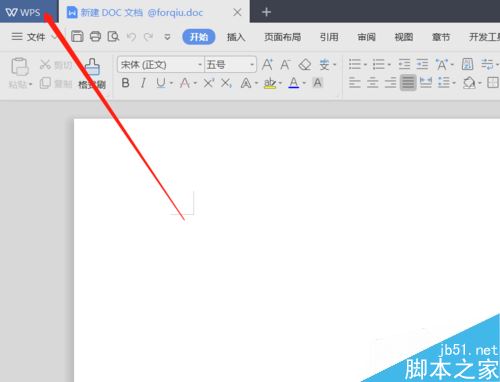Expand the font color dropdown arrow
This screenshot has height=382, width=500.
pyautogui.click(x=304, y=83)
